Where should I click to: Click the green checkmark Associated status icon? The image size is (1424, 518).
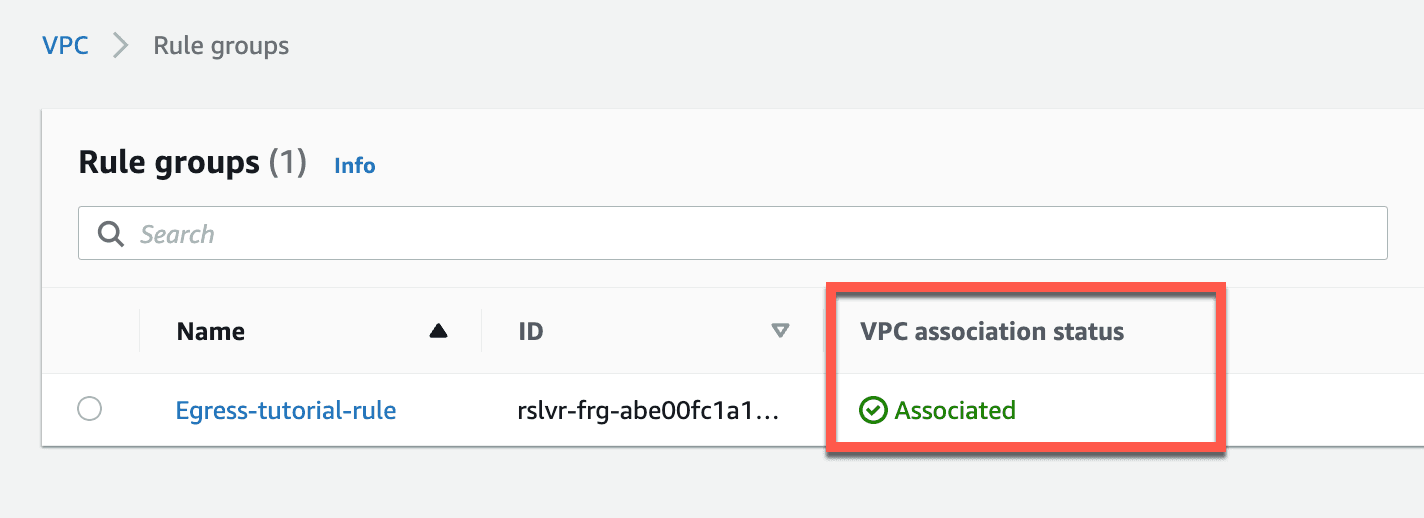[873, 410]
